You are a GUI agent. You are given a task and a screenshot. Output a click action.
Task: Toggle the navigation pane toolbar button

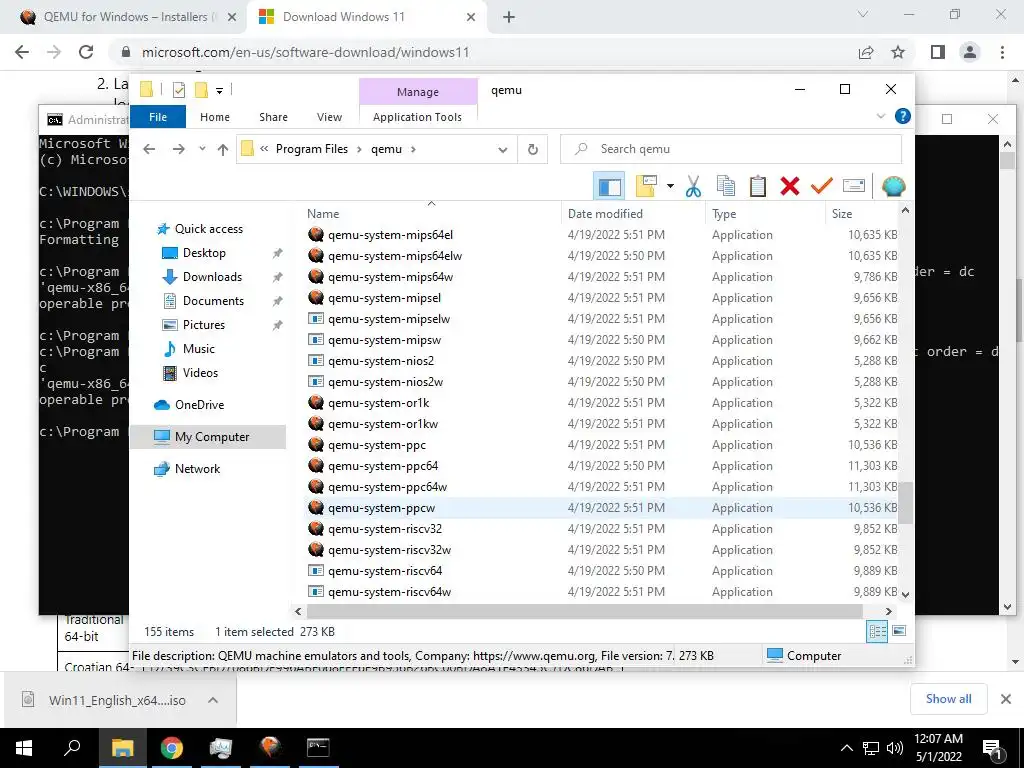(609, 187)
